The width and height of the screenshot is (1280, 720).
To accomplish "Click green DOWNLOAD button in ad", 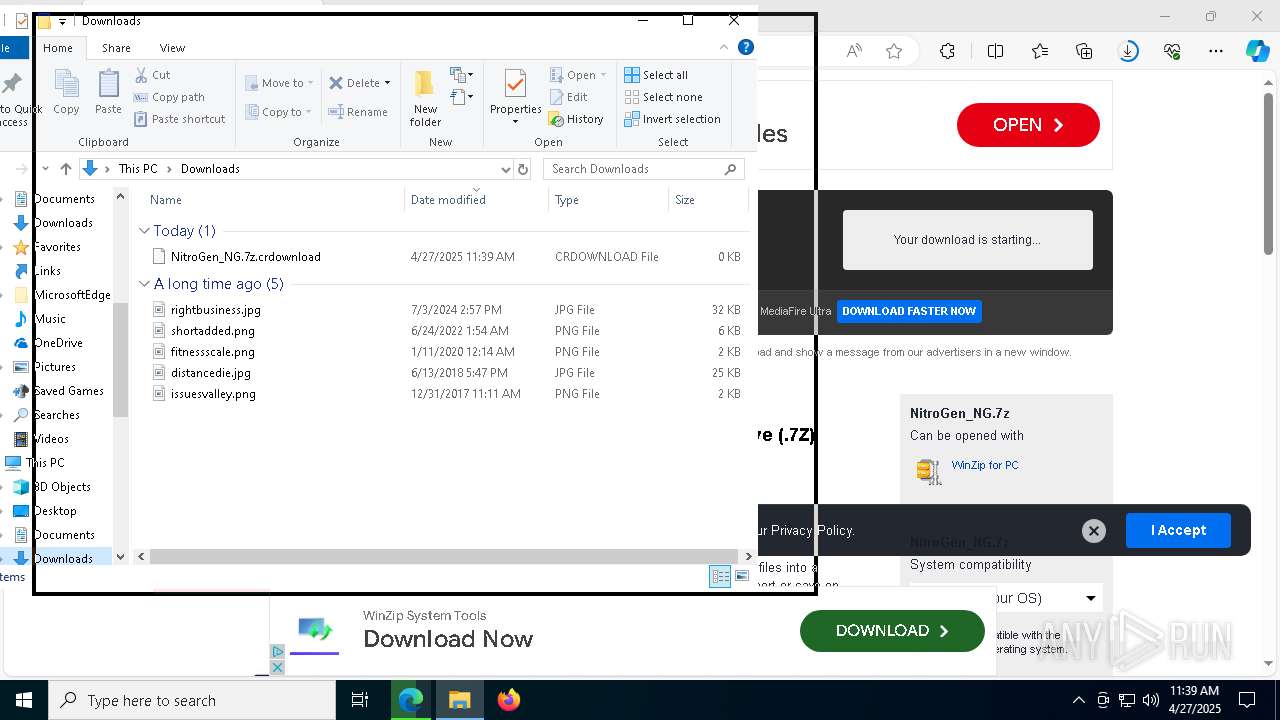I will click(892, 631).
